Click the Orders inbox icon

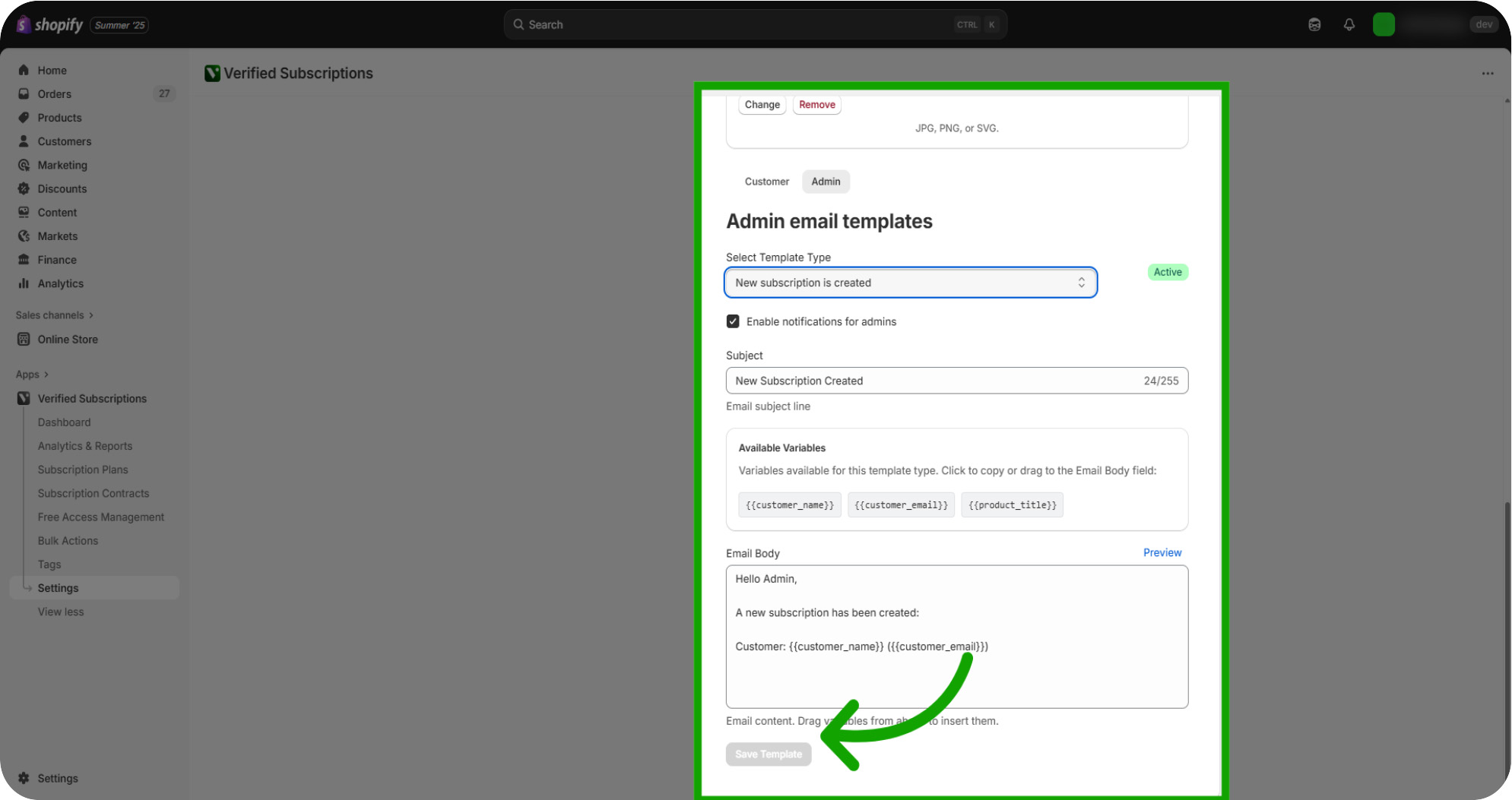coord(24,93)
